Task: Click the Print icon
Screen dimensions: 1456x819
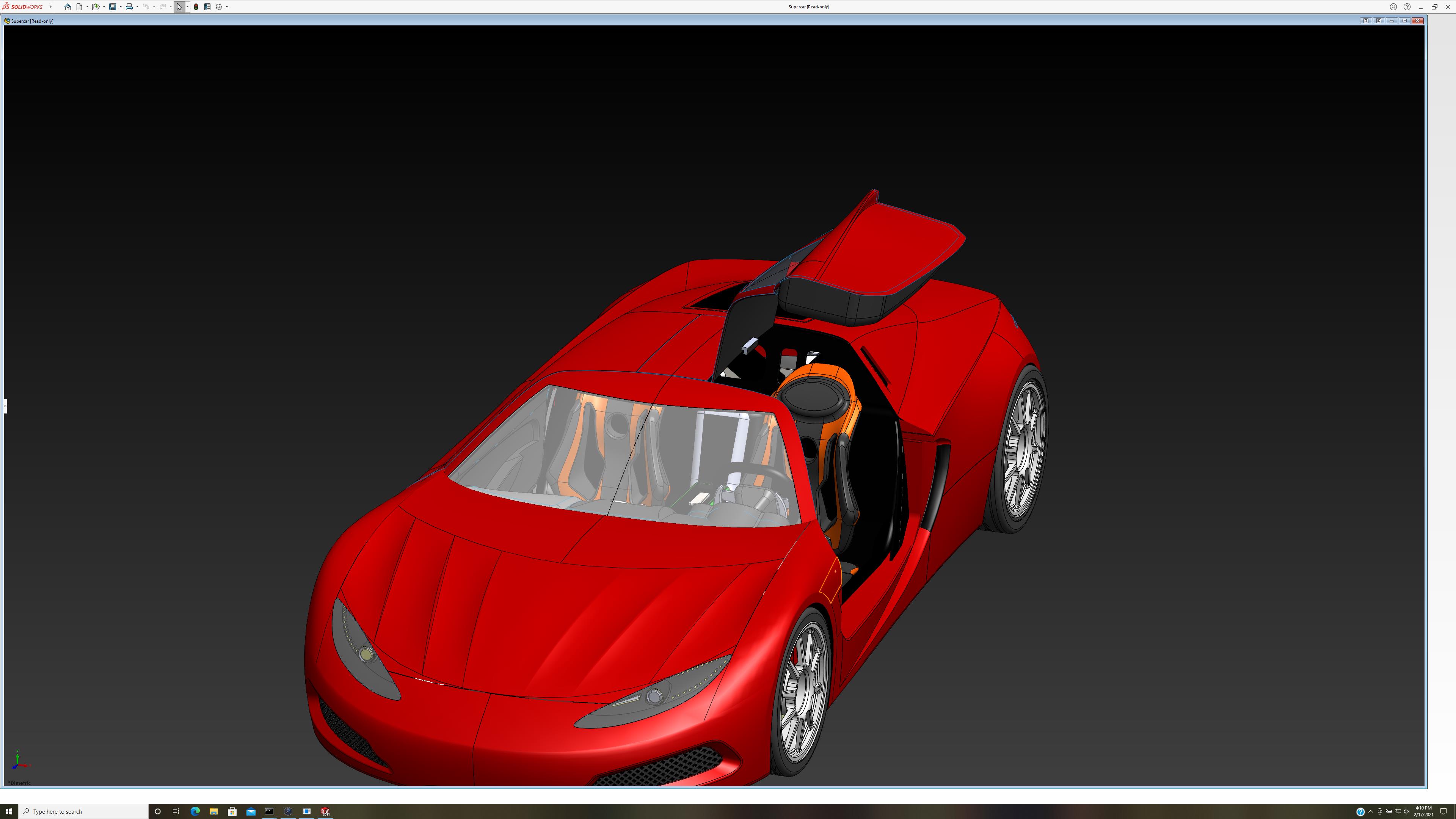Action: click(x=129, y=7)
